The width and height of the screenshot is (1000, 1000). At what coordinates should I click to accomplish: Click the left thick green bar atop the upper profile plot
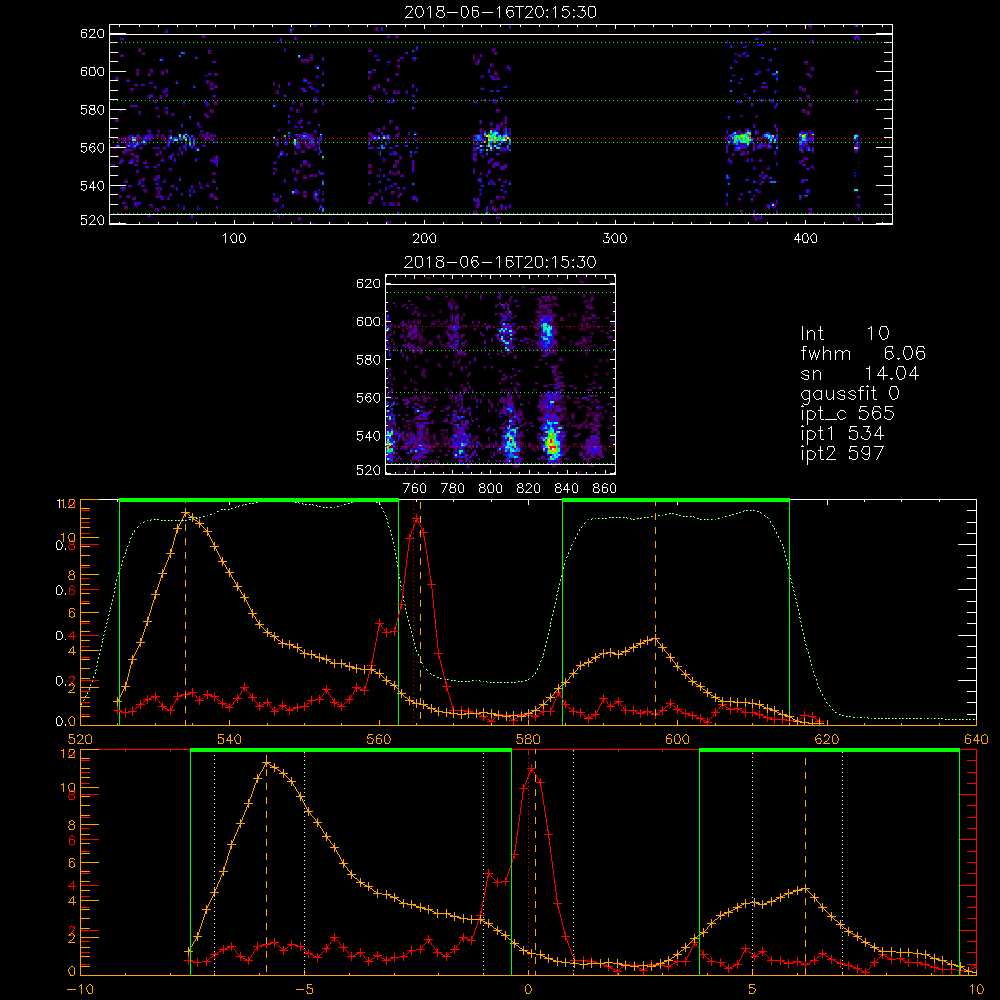tap(258, 500)
